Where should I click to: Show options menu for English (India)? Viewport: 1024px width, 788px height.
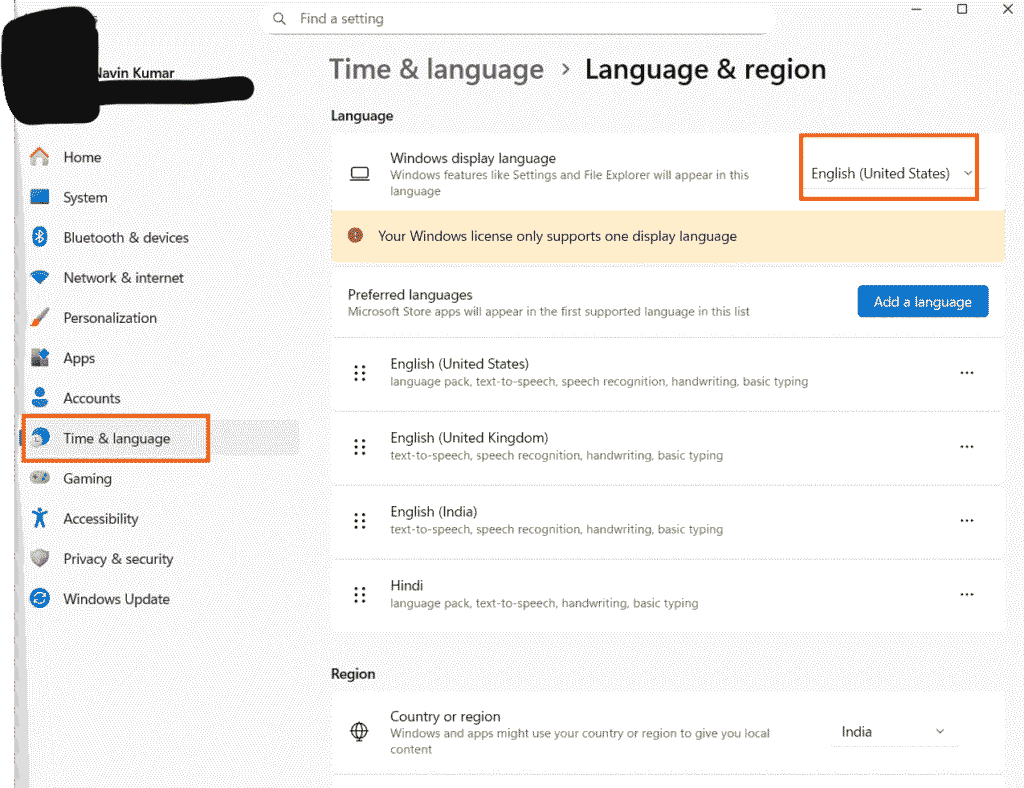click(x=966, y=521)
